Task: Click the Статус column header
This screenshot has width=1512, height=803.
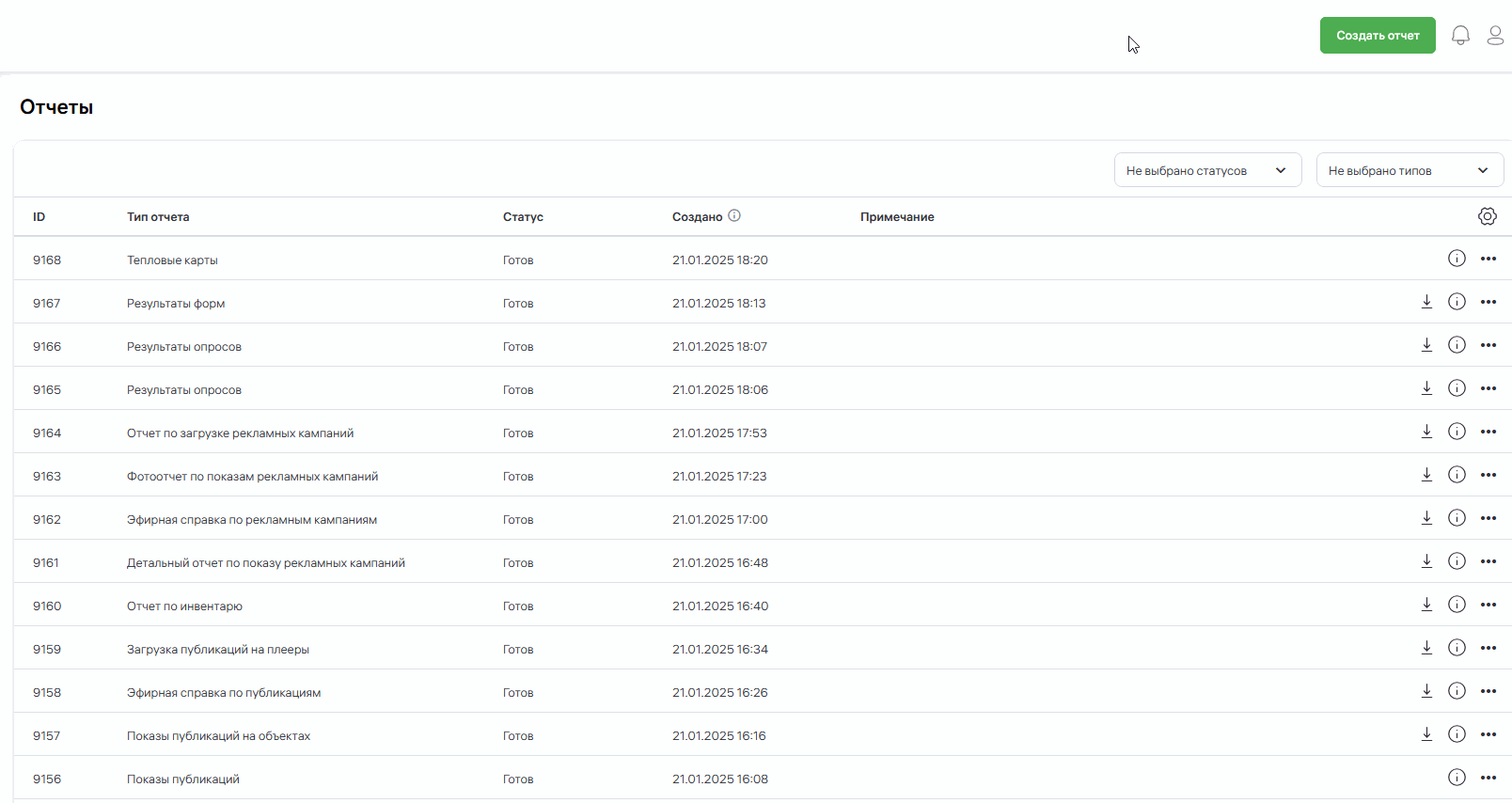Action: click(x=523, y=217)
